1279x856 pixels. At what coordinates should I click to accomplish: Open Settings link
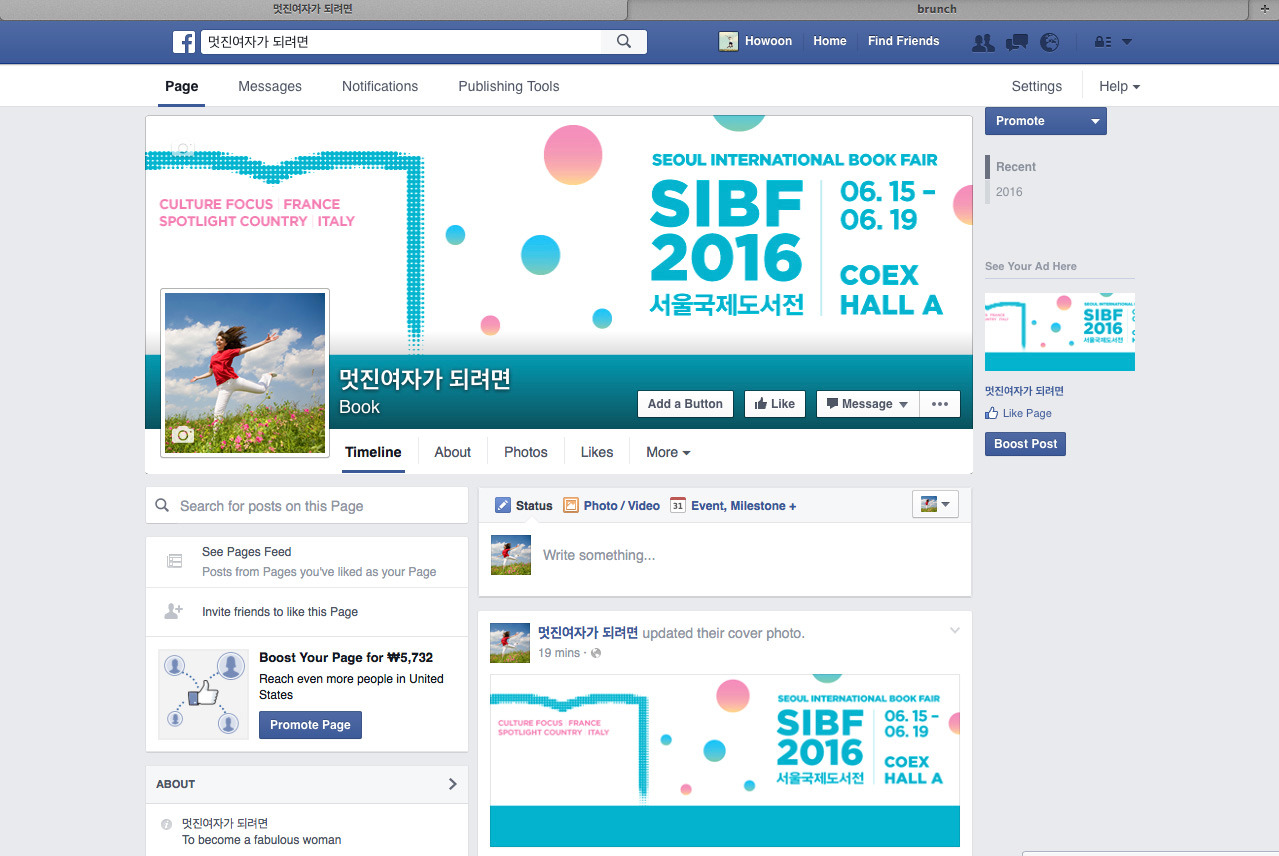1037,86
